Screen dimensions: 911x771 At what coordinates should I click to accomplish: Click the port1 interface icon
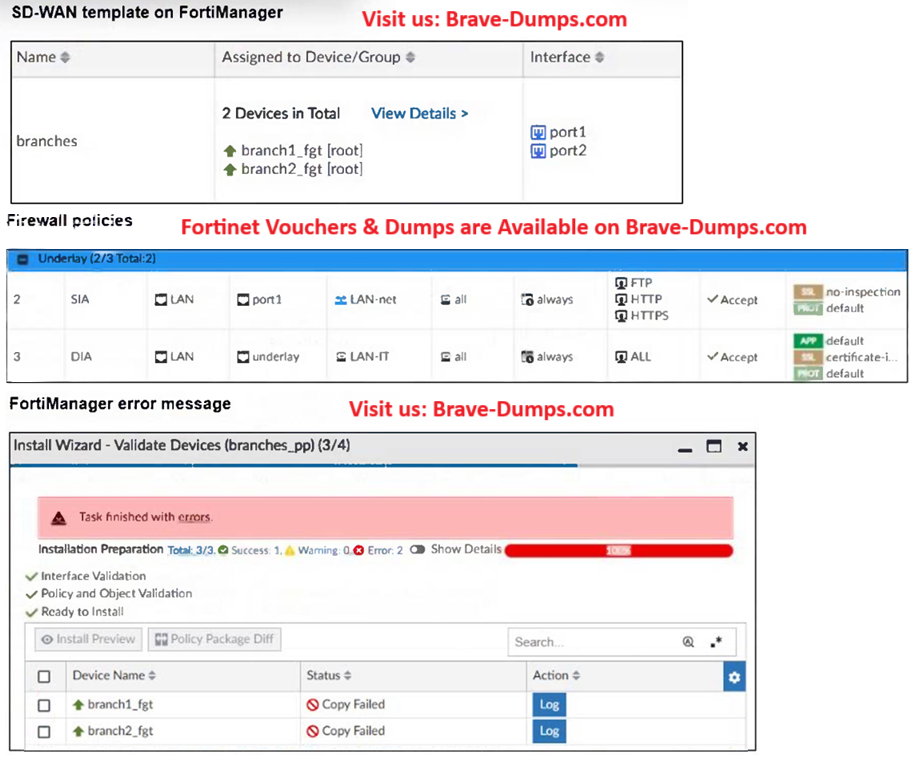click(x=538, y=132)
